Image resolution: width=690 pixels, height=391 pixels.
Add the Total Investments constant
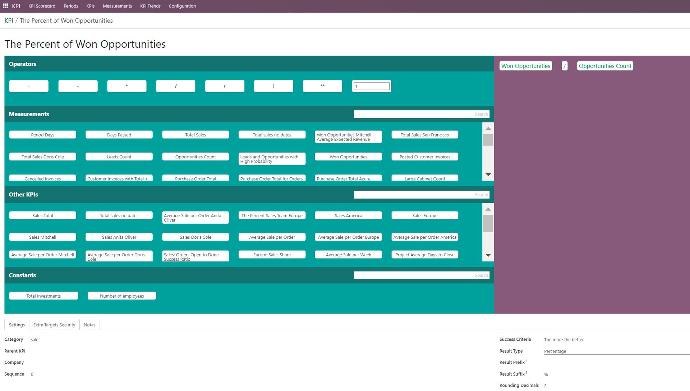(44, 296)
